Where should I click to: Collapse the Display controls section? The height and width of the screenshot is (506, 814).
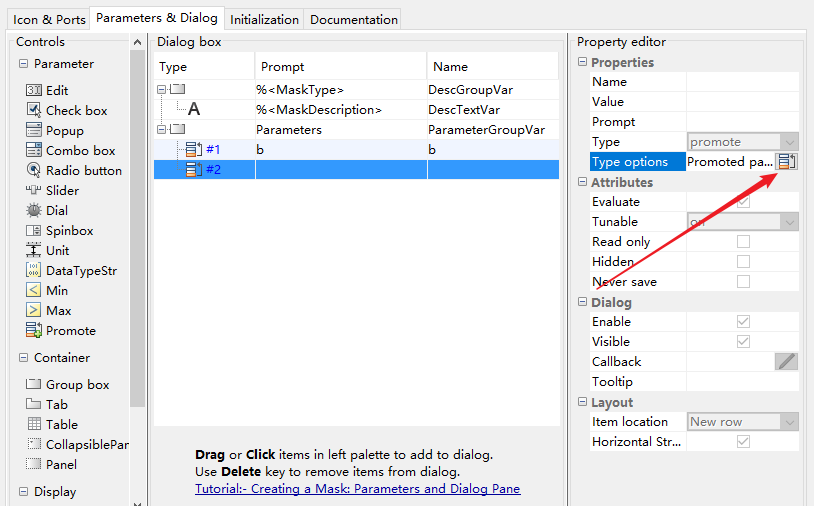23,491
